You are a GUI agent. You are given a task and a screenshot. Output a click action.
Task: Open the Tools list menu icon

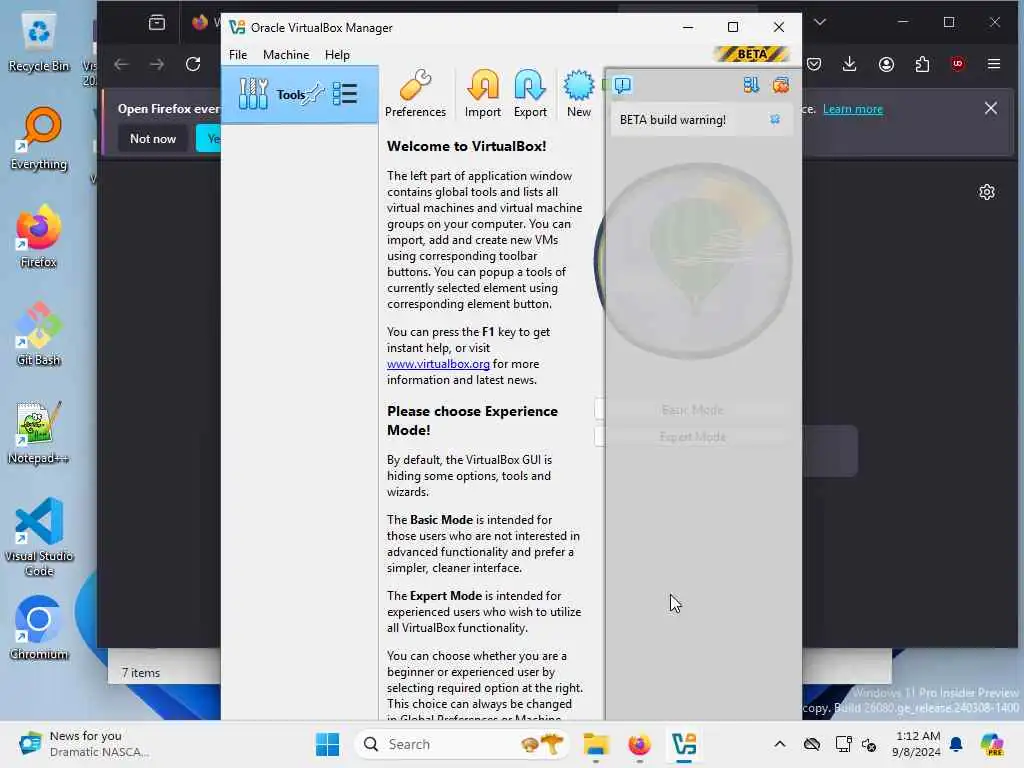click(345, 94)
